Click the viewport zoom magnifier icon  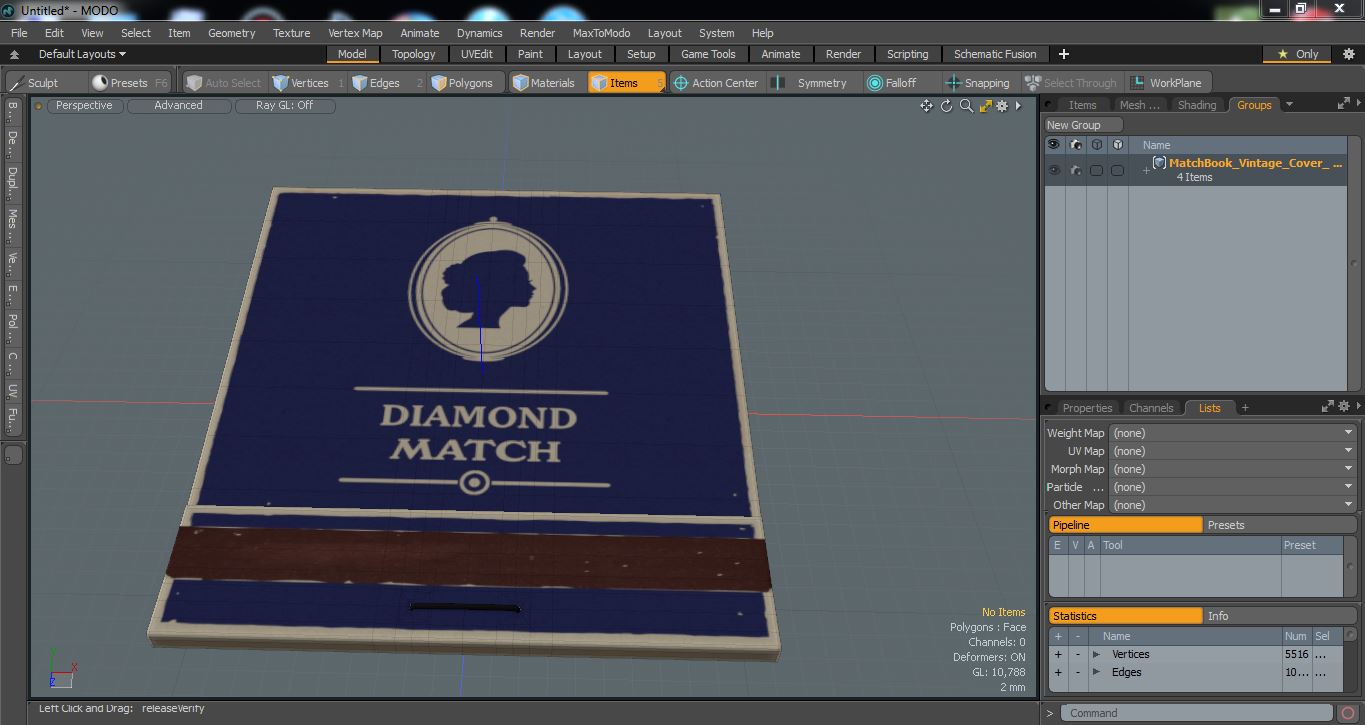[x=966, y=106]
